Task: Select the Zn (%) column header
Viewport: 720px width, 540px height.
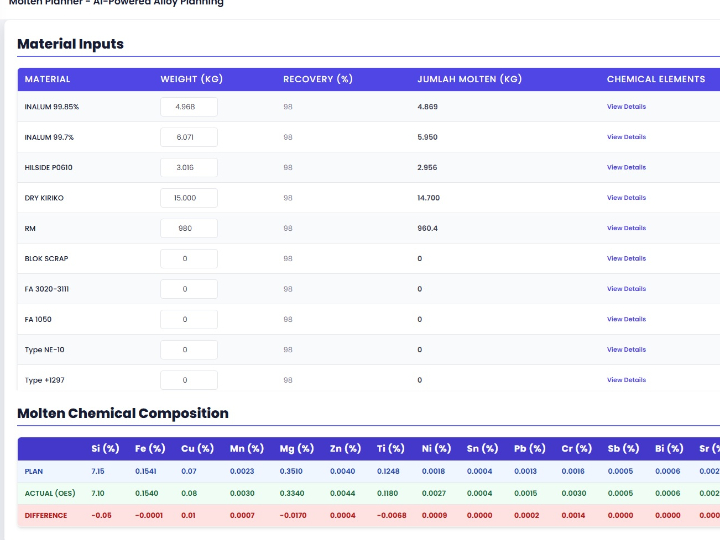Action: [x=345, y=449]
